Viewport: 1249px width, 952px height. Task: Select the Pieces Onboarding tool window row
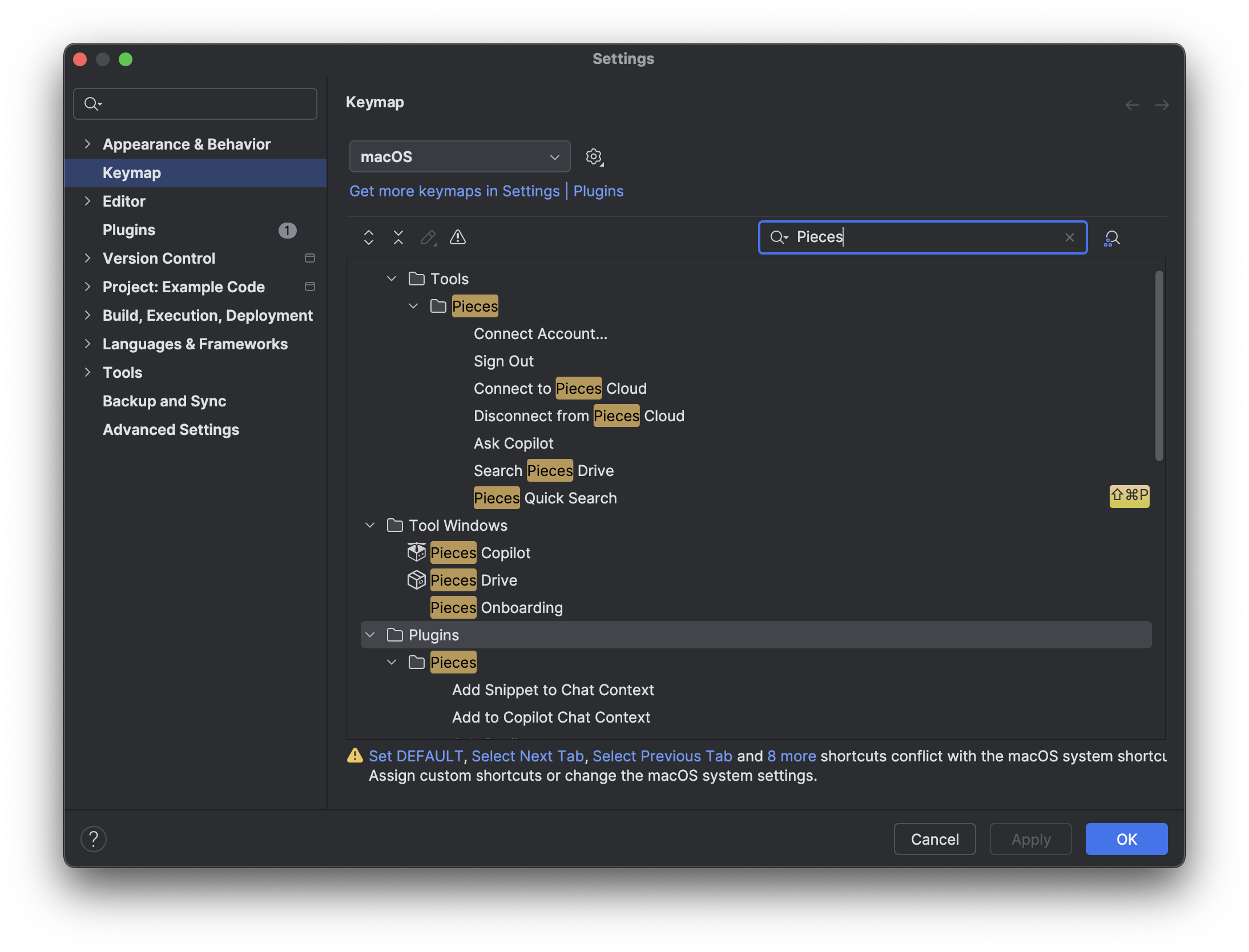[x=756, y=607]
